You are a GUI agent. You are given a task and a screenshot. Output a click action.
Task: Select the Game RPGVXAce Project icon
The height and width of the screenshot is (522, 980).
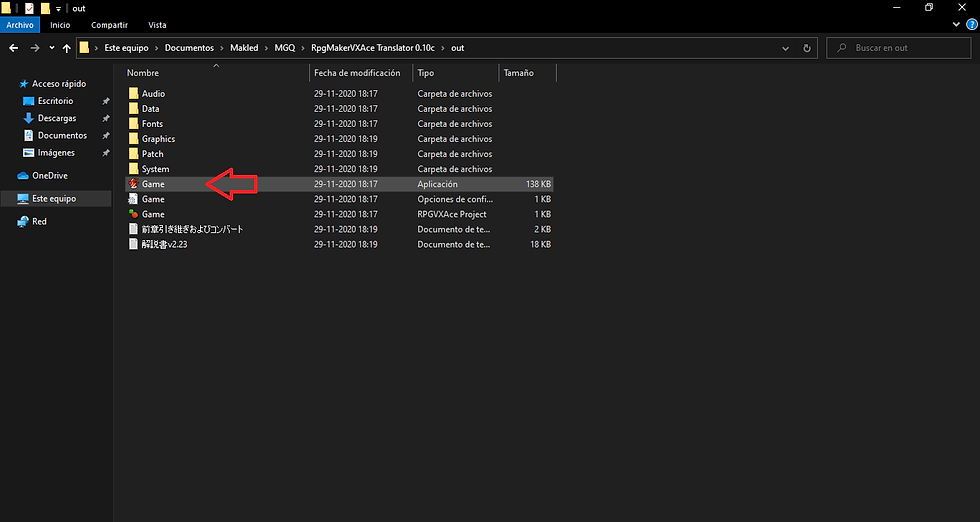click(133, 214)
